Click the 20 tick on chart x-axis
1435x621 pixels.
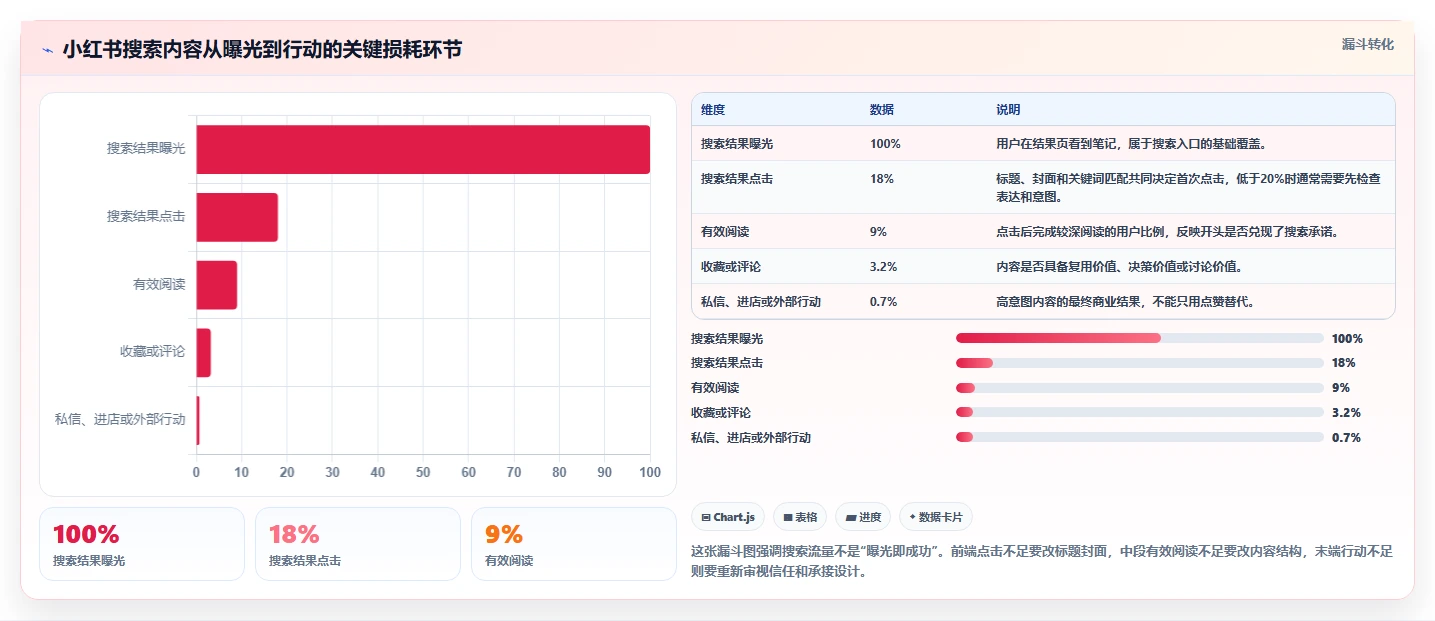pyautogui.click(x=287, y=472)
